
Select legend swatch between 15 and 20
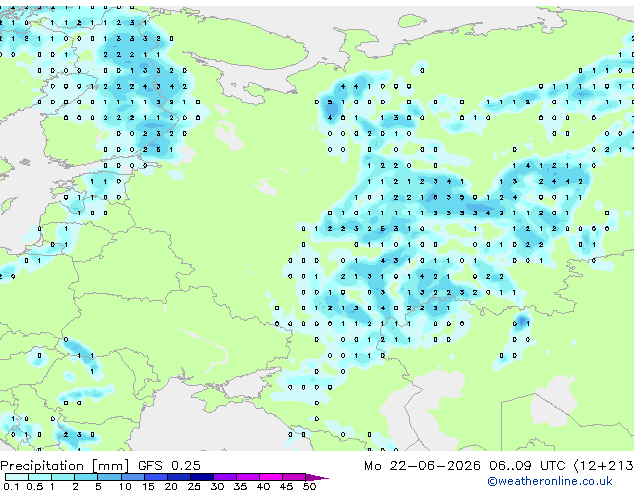[x=155, y=477]
